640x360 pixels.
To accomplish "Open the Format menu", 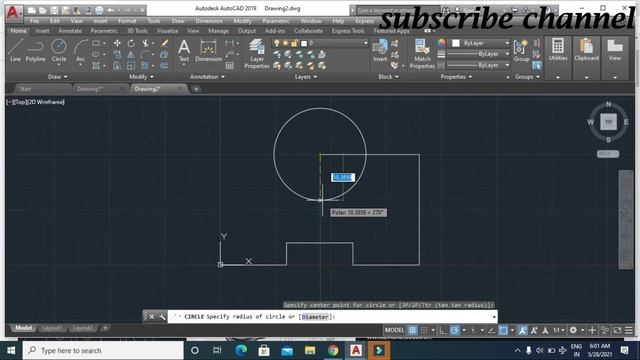I will 127,21.
